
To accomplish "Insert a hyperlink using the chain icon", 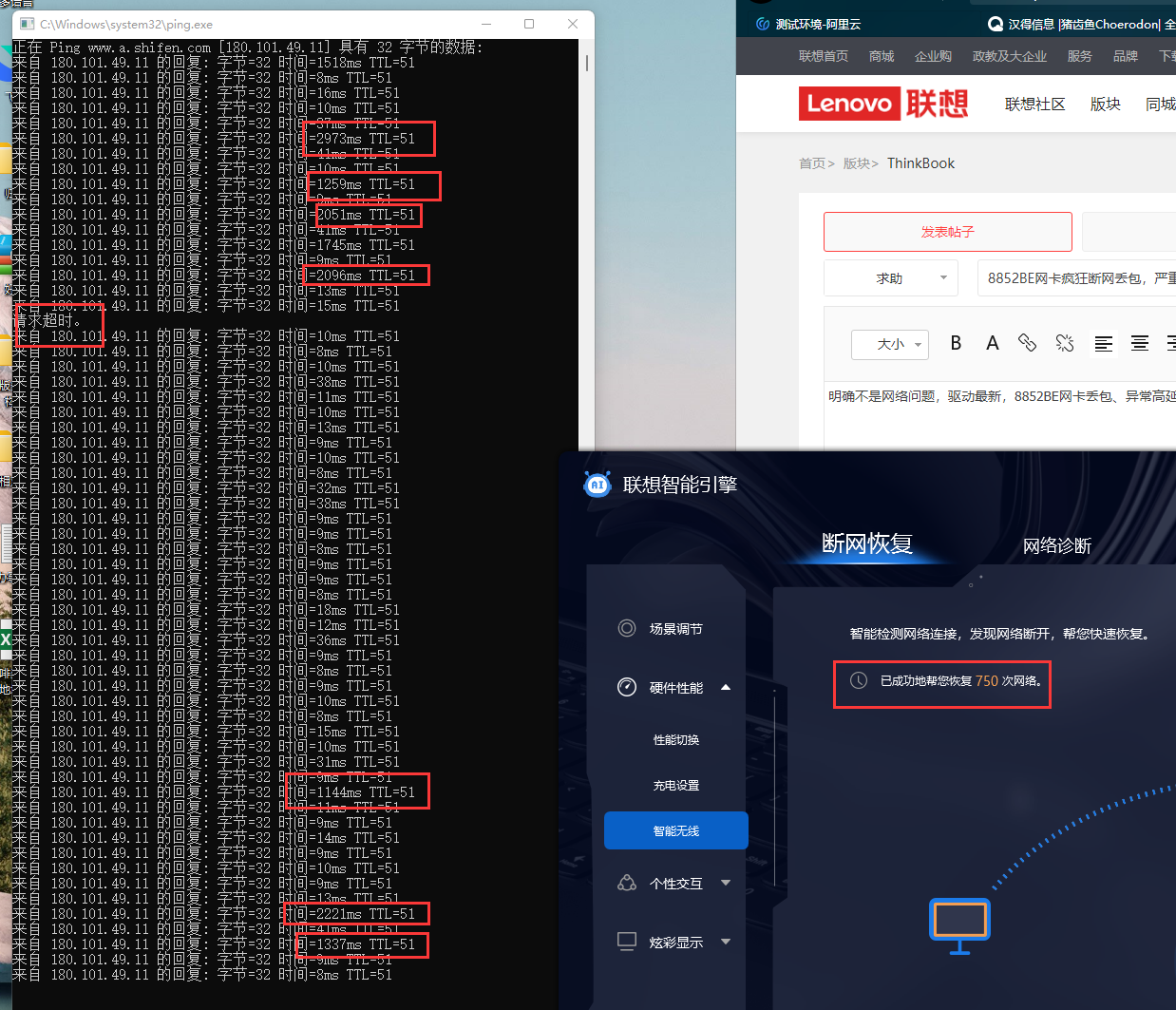I will coord(1027,343).
